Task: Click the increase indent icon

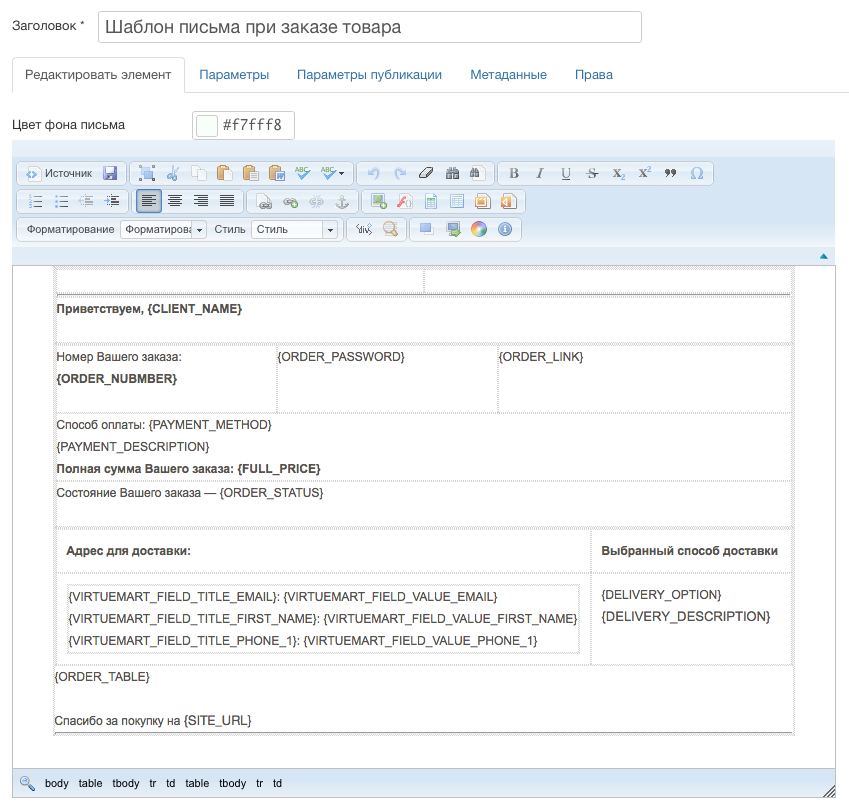Action: (112, 201)
